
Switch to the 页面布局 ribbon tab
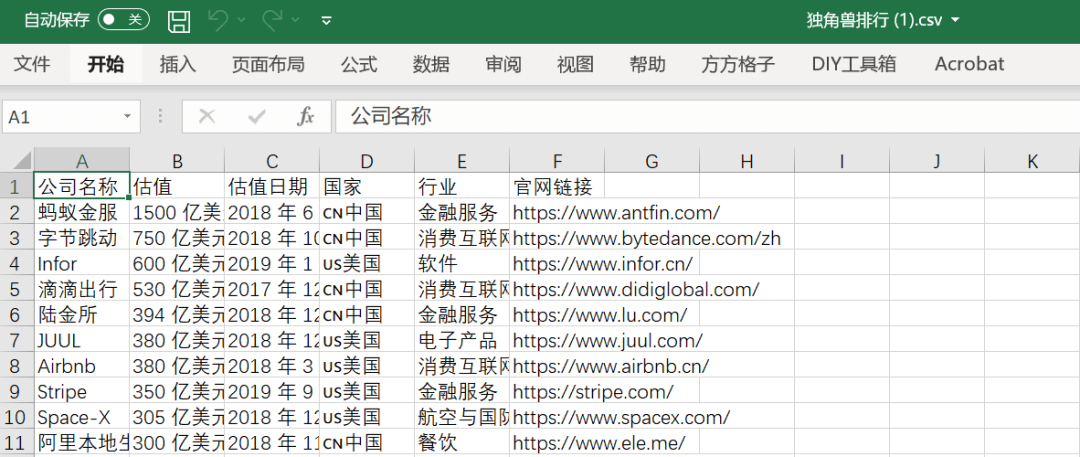click(268, 64)
